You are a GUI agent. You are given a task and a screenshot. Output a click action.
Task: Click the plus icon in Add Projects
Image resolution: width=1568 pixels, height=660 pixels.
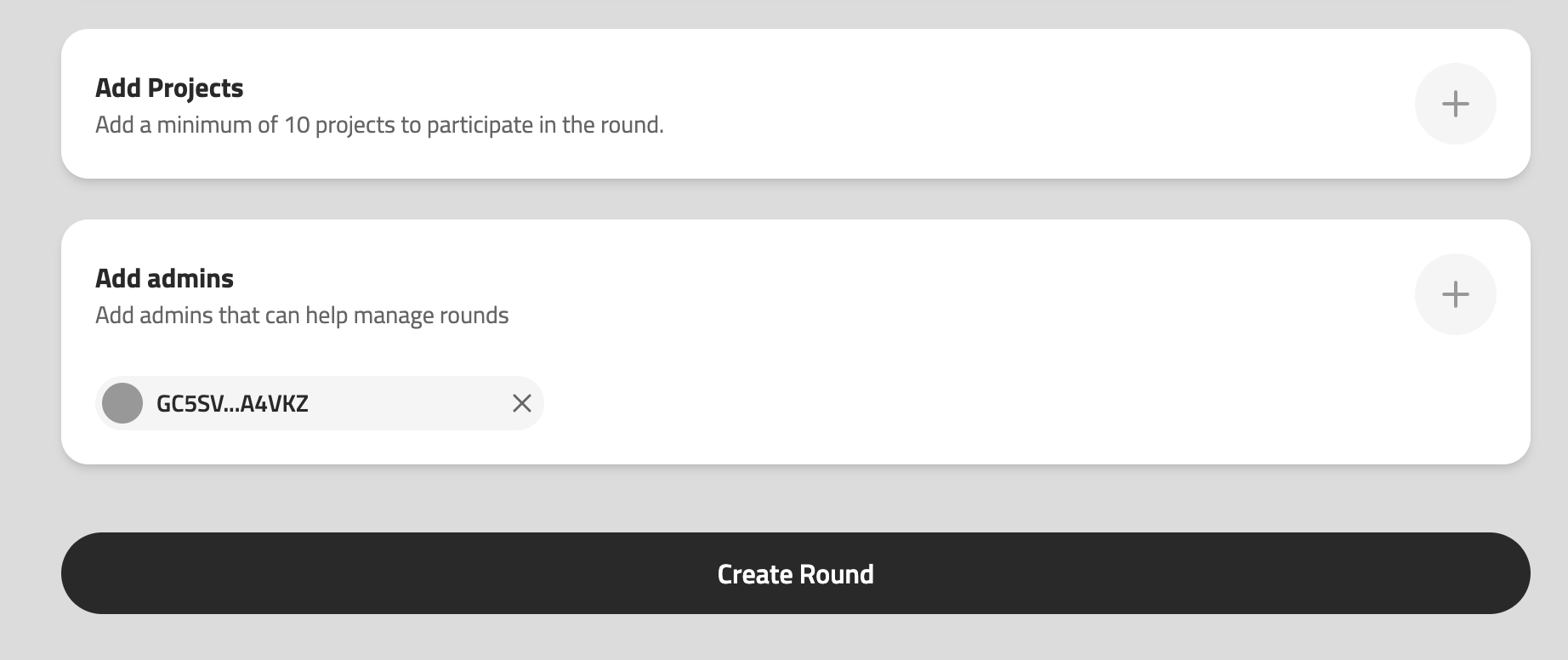click(x=1455, y=104)
